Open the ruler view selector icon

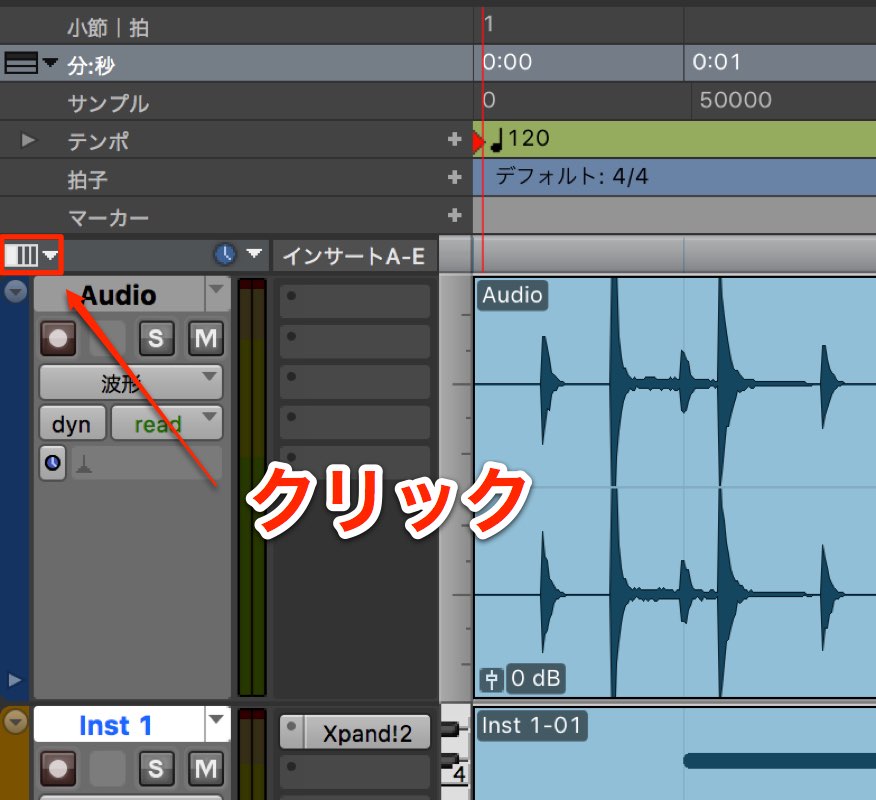pos(21,63)
